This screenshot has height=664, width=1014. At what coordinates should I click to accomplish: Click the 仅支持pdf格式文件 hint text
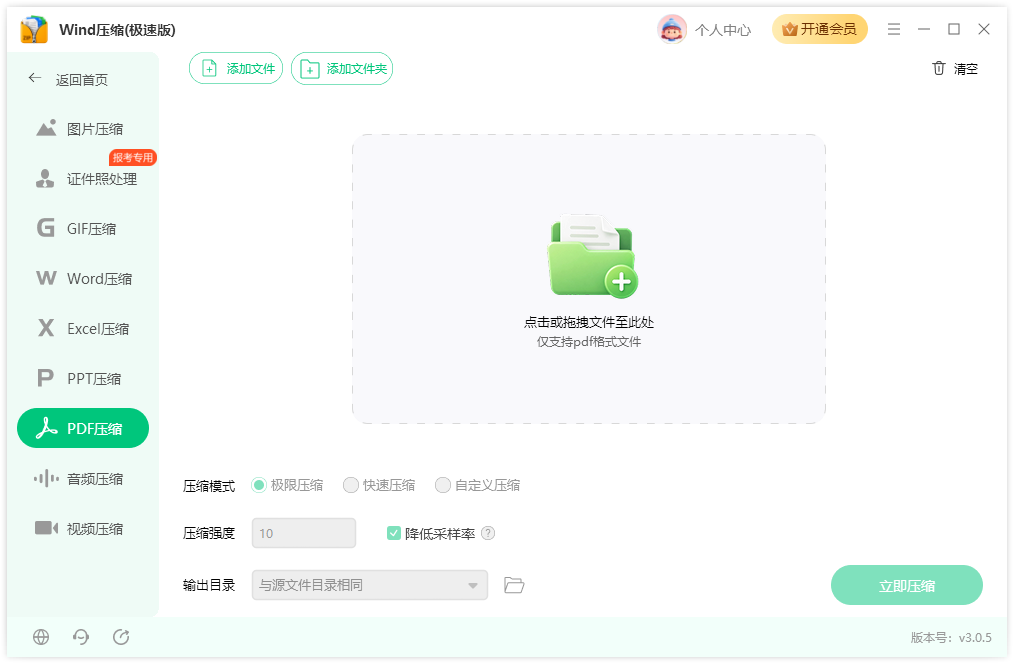click(x=589, y=341)
